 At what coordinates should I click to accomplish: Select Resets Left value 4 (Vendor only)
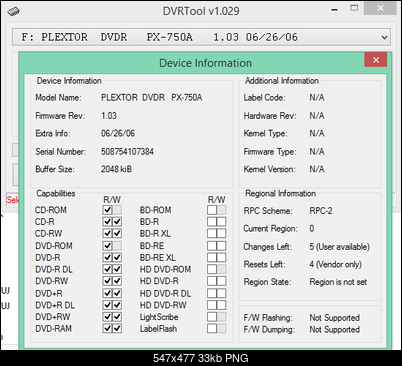tap(335, 265)
